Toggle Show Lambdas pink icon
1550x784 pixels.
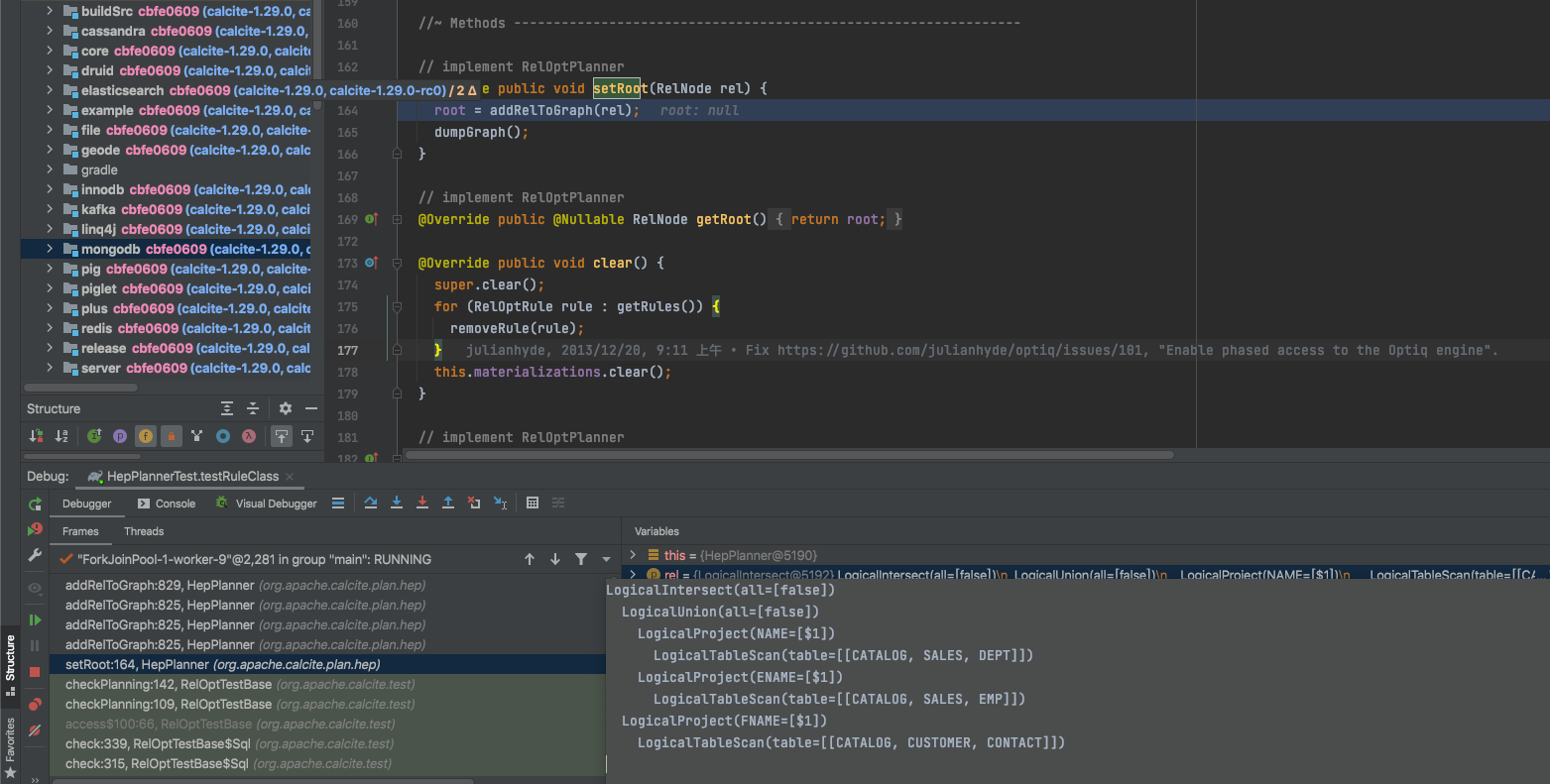tap(249, 436)
